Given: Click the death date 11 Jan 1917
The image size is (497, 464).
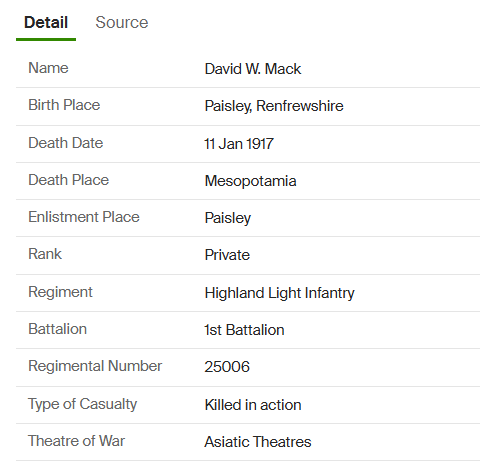Looking at the screenshot, I should point(239,144).
